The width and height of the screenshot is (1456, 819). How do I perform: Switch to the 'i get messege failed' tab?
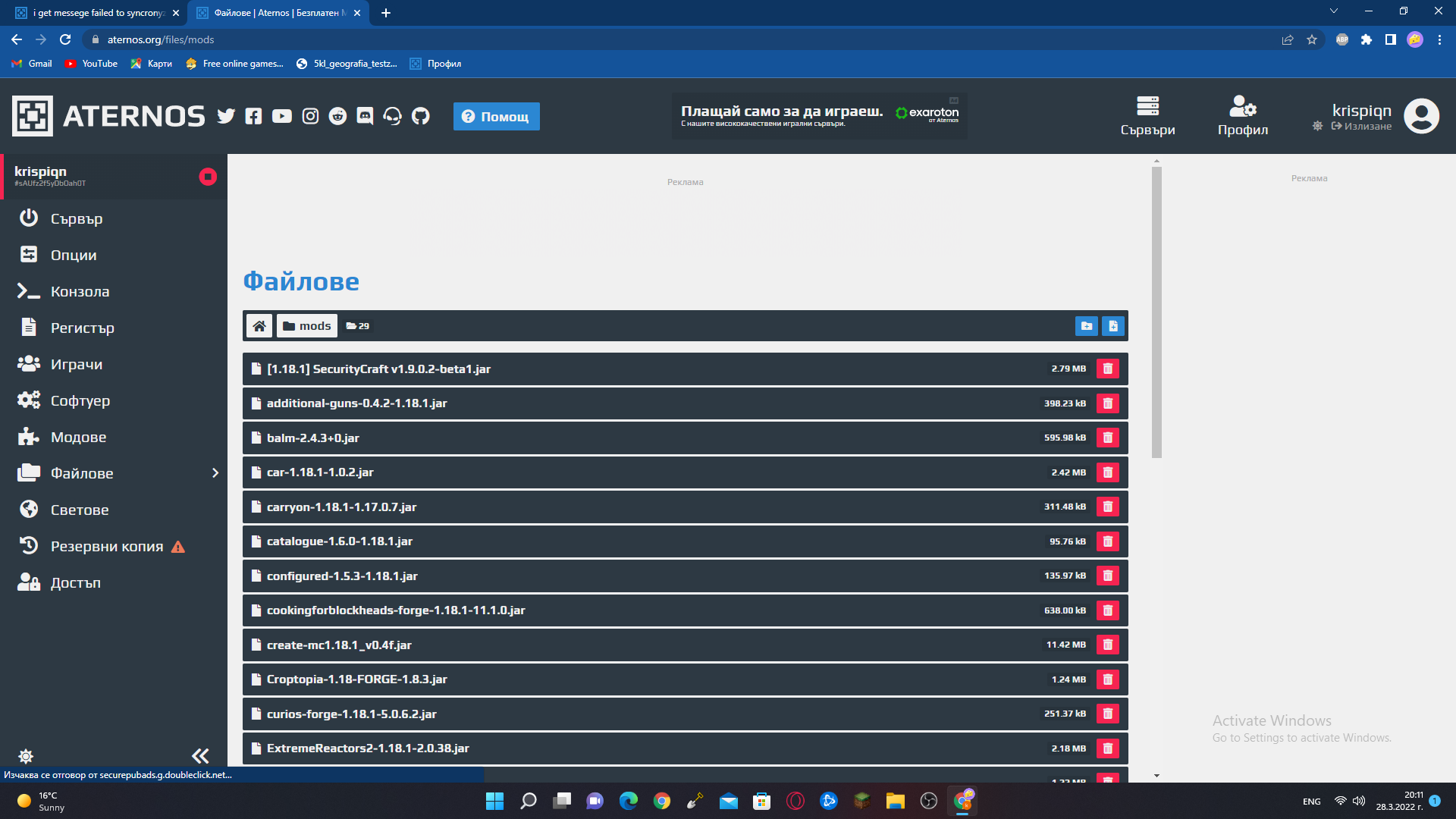click(x=98, y=13)
